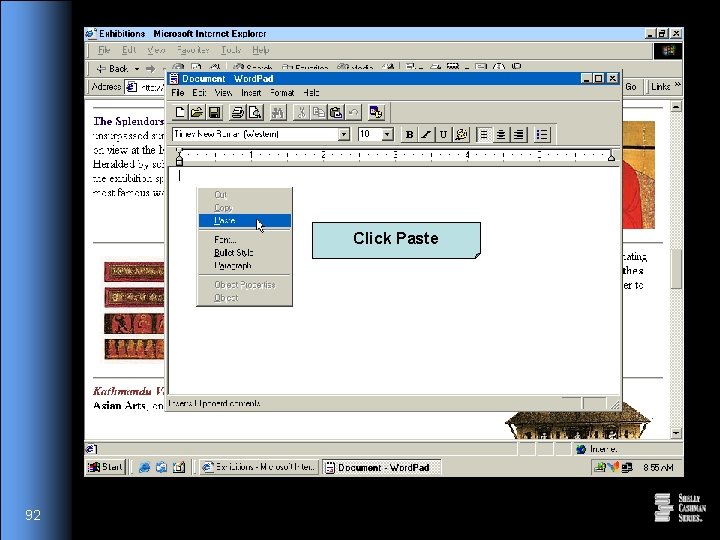Click the Internet Explorer quick launch icon
The height and width of the screenshot is (540, 720).
click(x=144, y=467)
